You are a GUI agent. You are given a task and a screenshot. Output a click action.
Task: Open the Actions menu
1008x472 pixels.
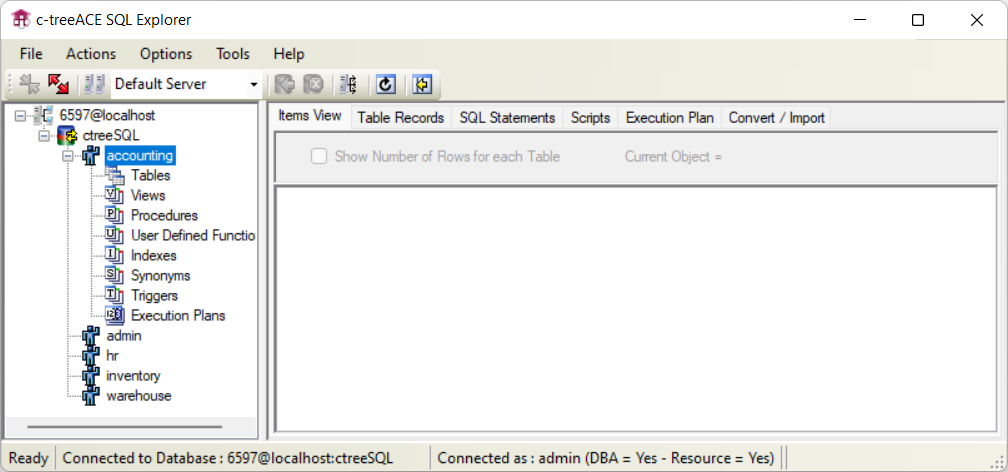tap(91, 54)
